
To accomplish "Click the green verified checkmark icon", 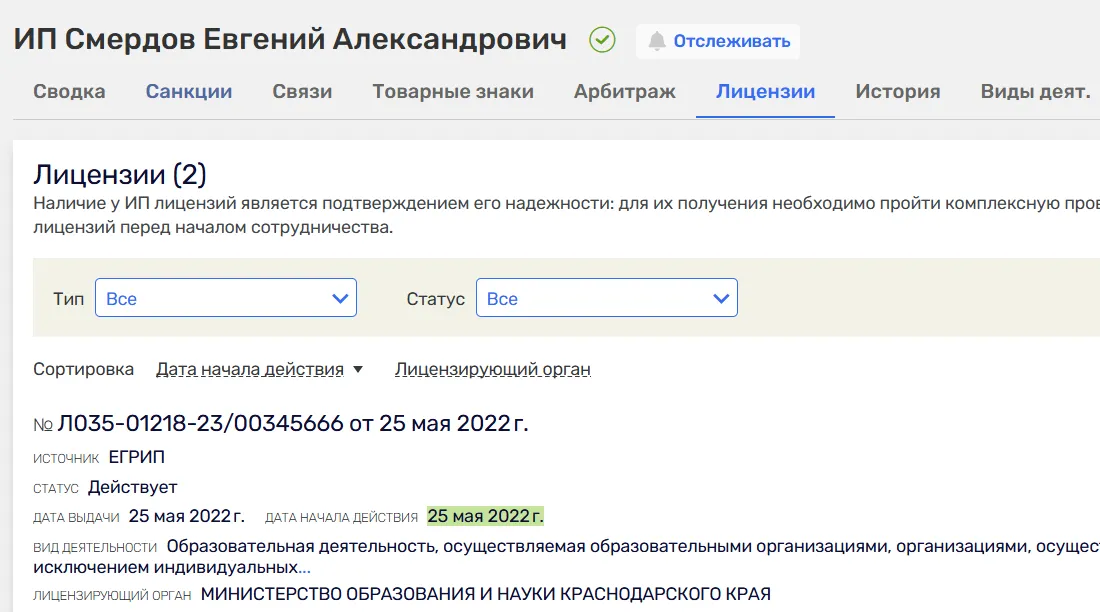I will coord(602,40).
